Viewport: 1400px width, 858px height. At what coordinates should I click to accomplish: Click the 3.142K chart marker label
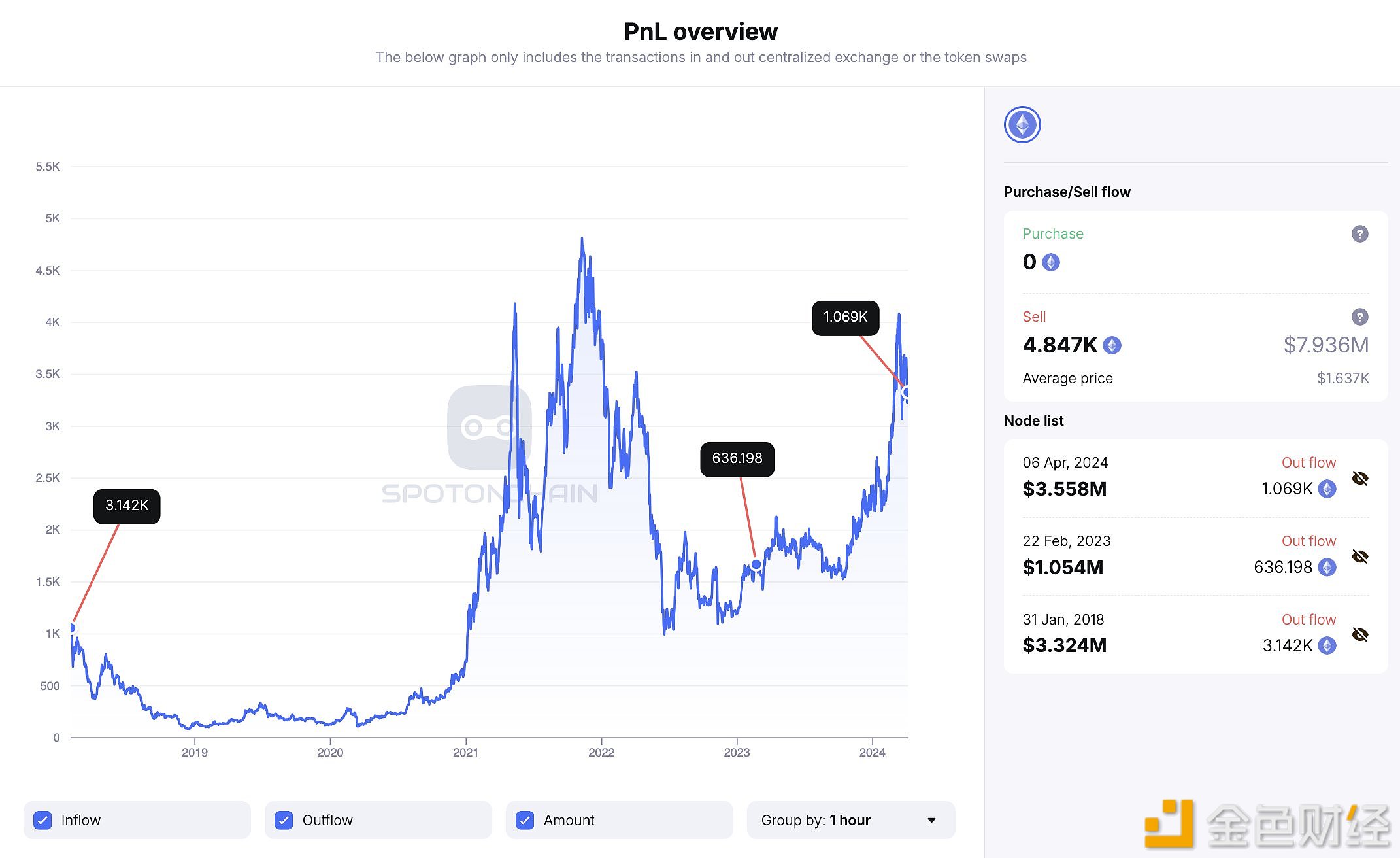127,506
